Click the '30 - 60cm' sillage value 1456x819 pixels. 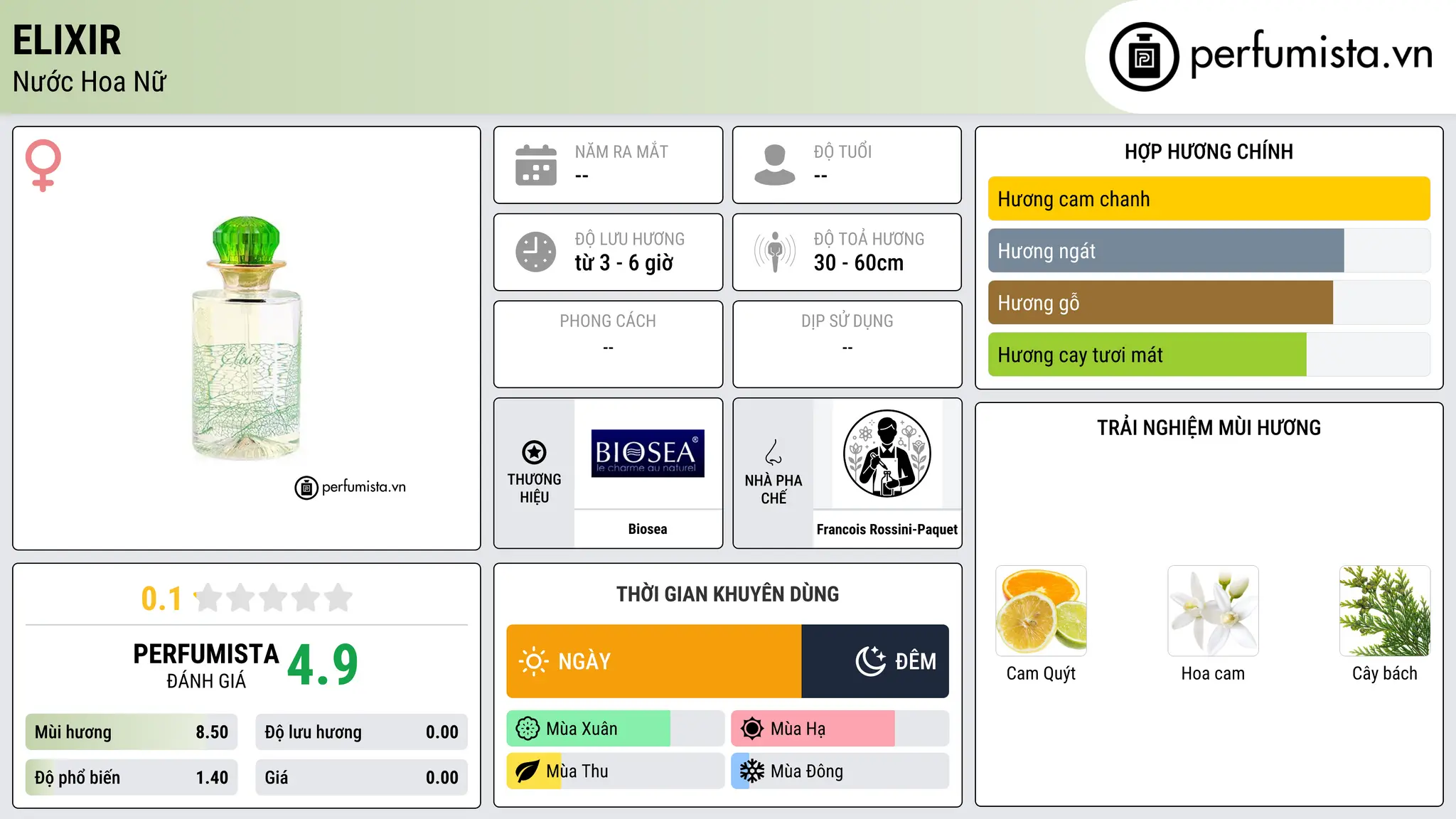pos(859,263)
